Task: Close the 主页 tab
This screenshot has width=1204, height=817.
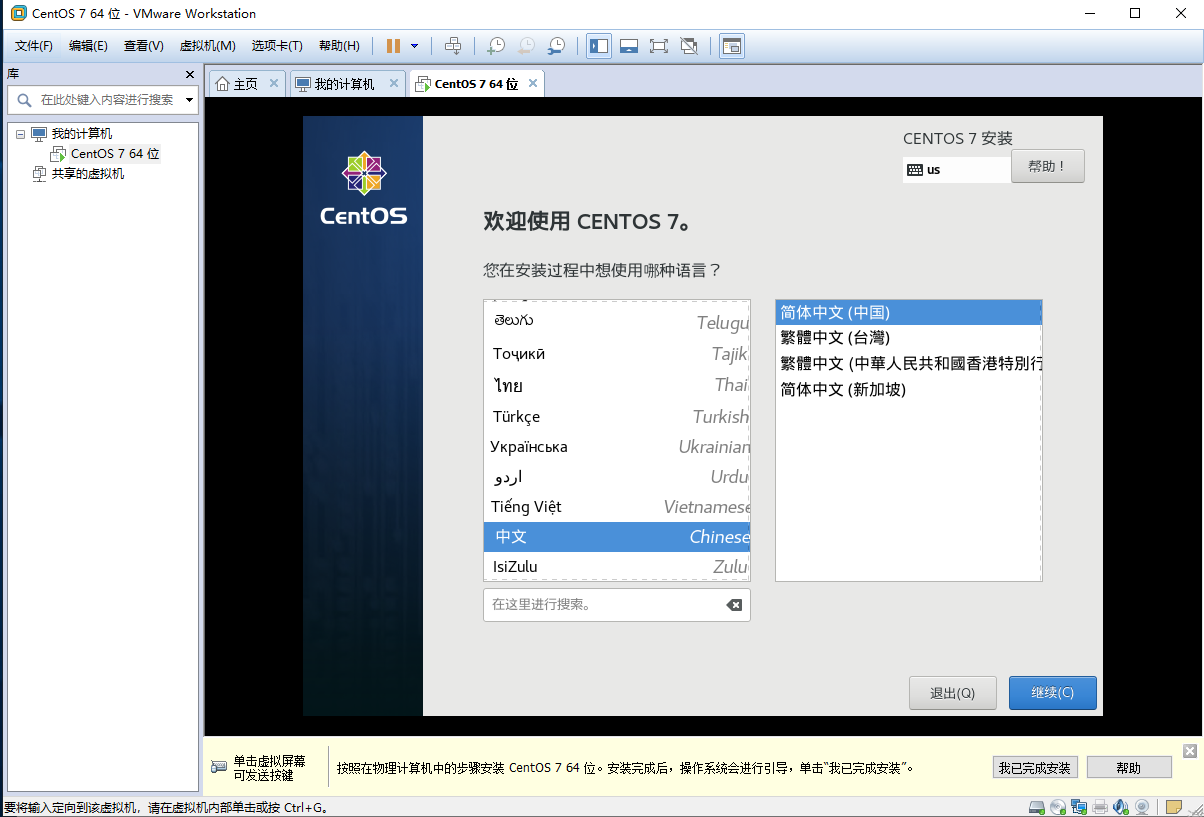Action: tap(274, 83)
